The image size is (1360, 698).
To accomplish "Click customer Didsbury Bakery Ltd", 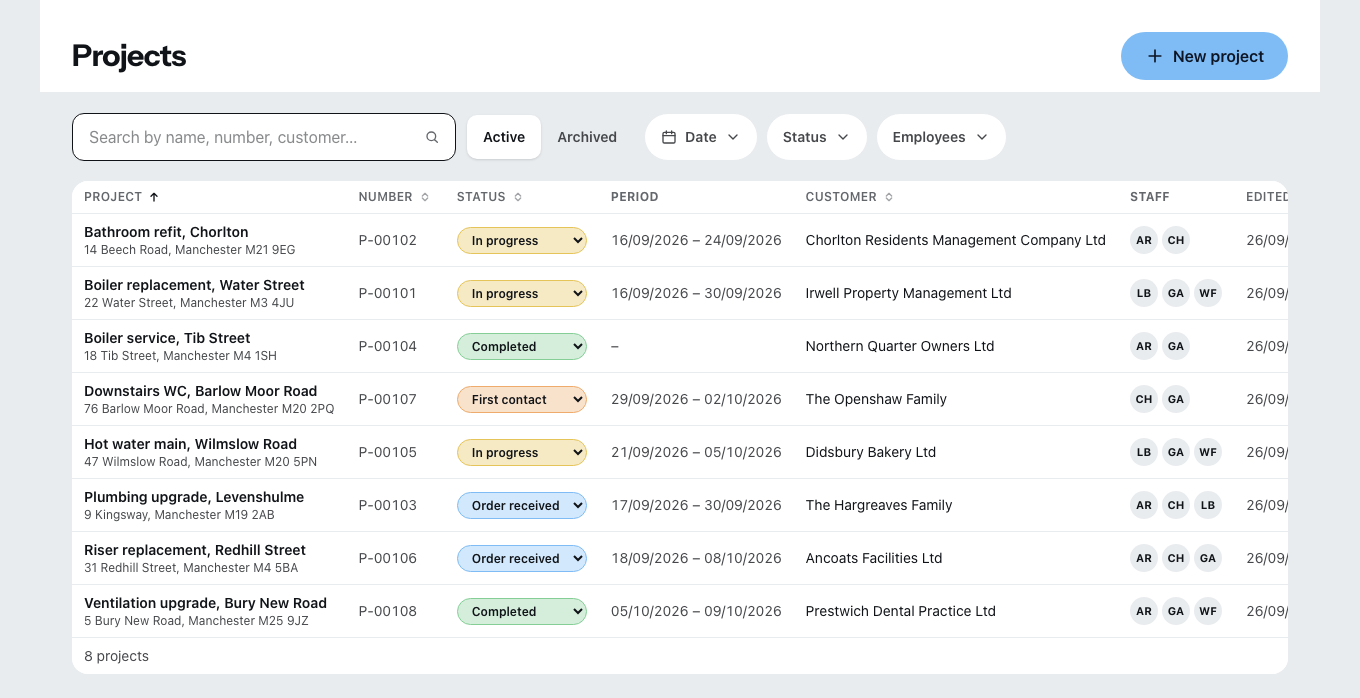I will tap(871, 452).
